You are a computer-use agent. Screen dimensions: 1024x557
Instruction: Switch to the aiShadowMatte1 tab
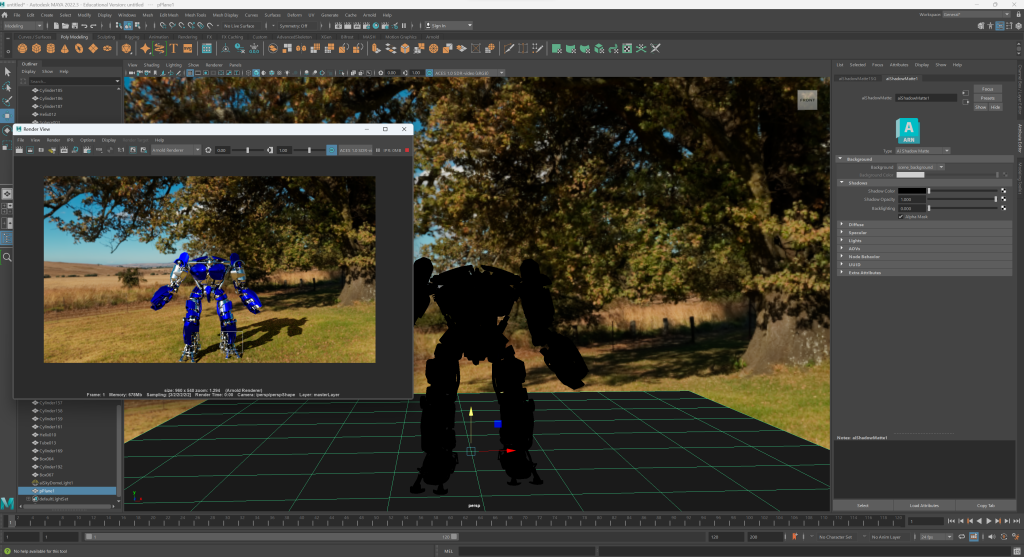pyautogui.click(x=902, y=78)
